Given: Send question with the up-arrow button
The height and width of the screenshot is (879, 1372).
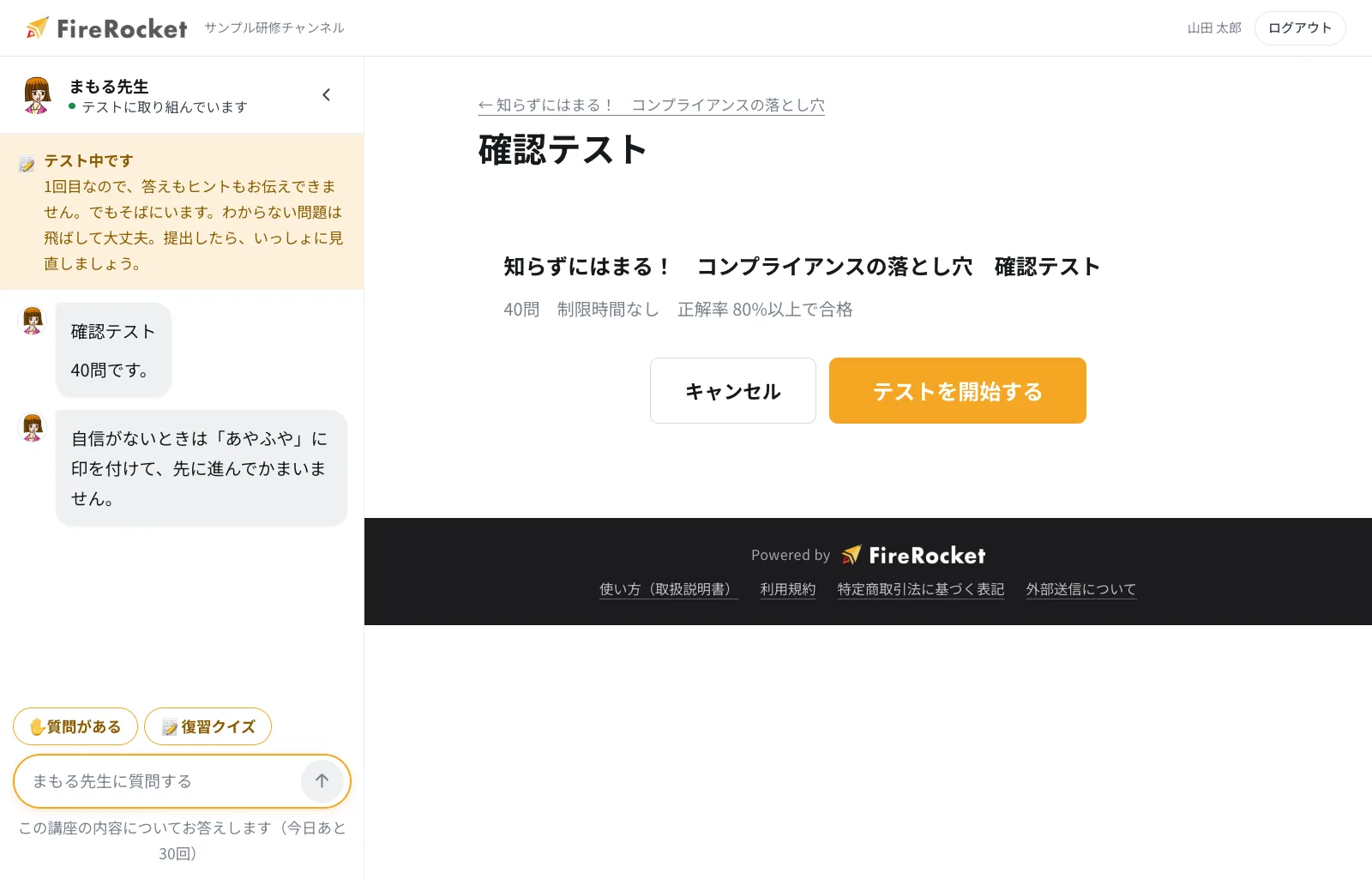Looking at the screenshot, I should [322, 781].
